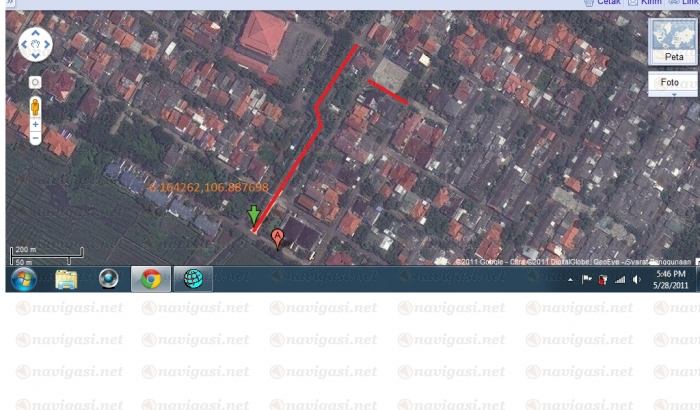The height and width of the screenshot is (410, 700).
Task: Drop the Street View pegman icon
Action: click(x=35, y=105)
